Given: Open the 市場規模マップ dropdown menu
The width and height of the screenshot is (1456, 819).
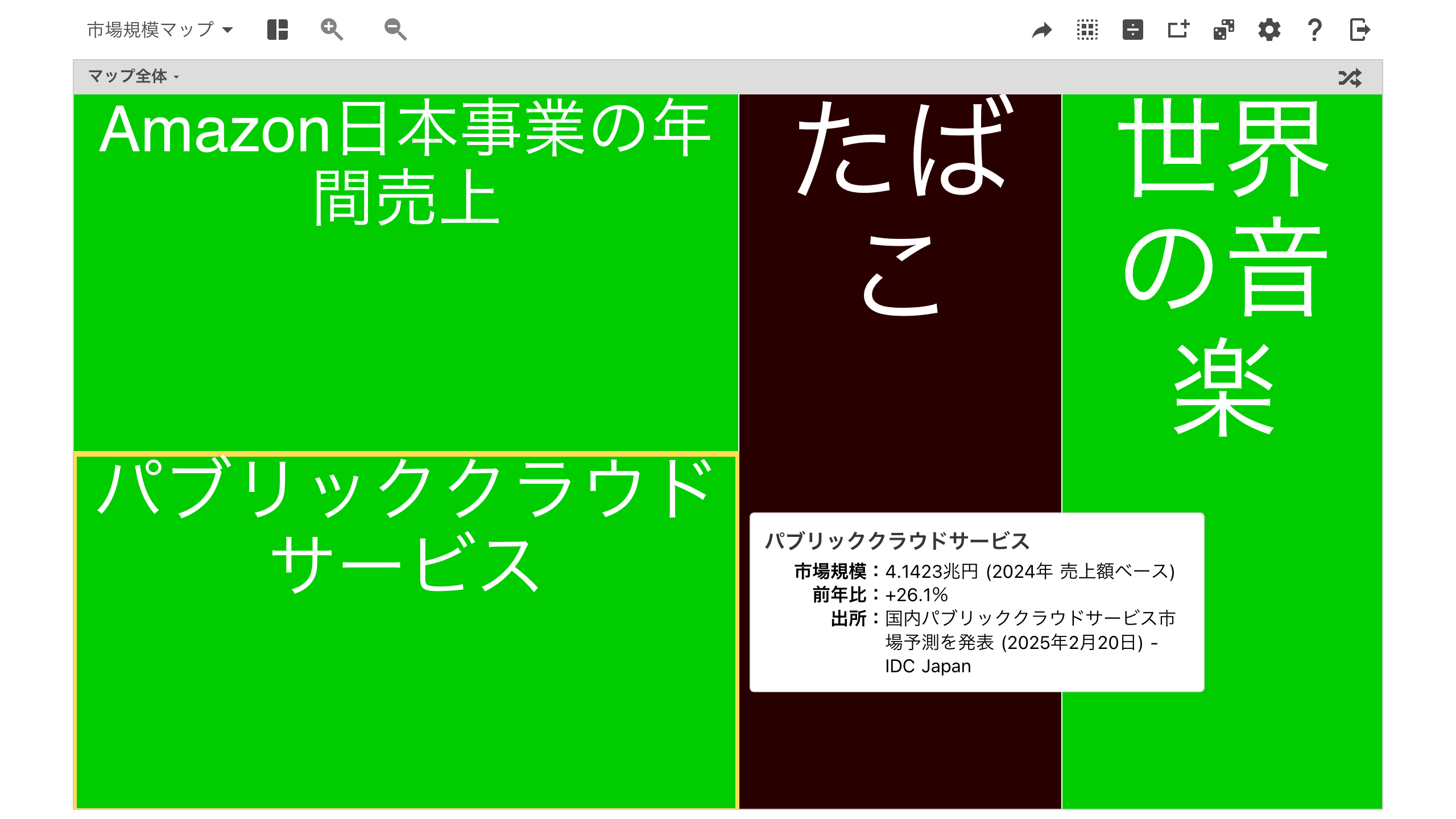Looking at the screenshot, I should coord(160,30).
